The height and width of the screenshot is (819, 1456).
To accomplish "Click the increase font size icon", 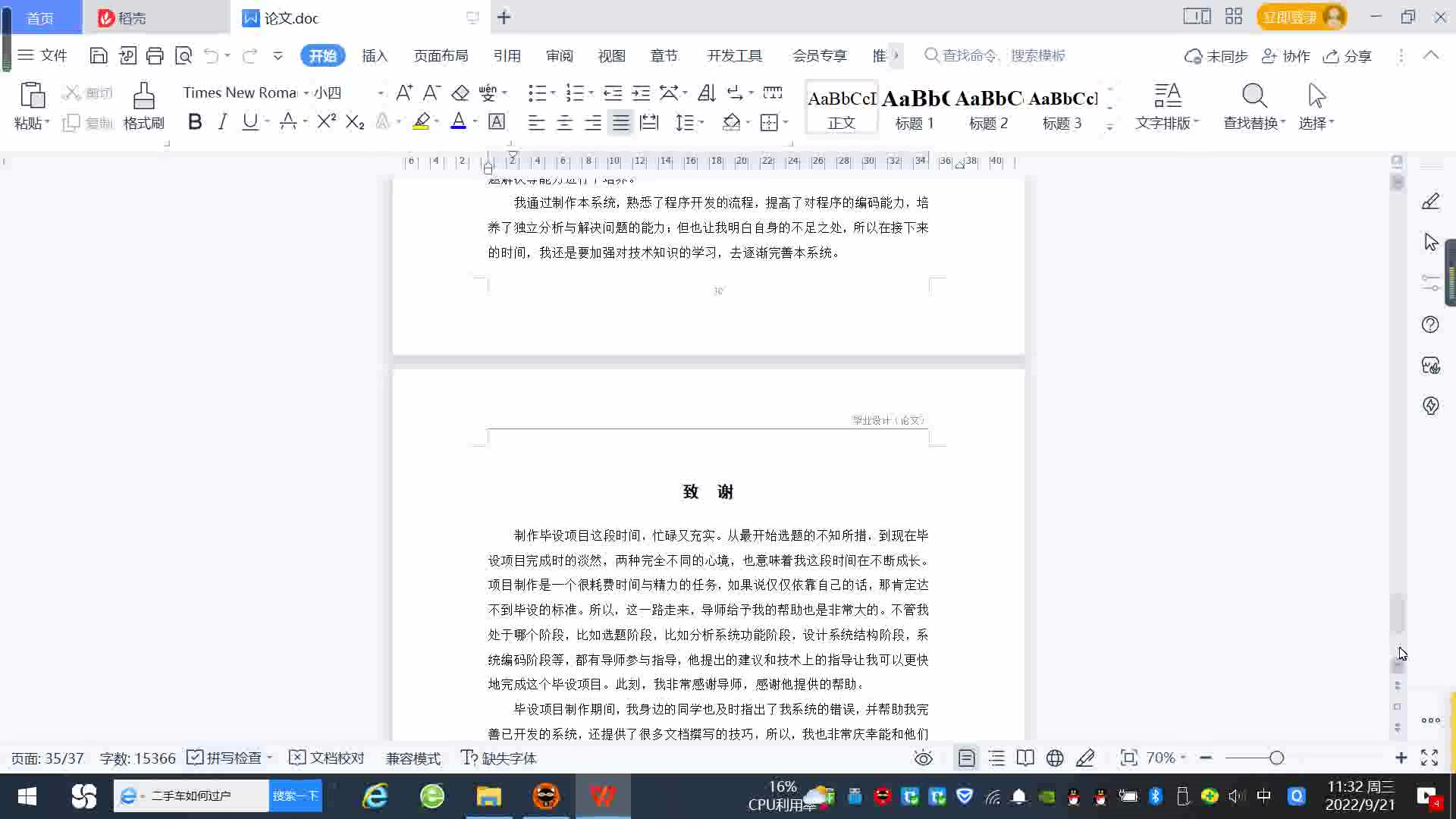I will (x=404, y=93).
